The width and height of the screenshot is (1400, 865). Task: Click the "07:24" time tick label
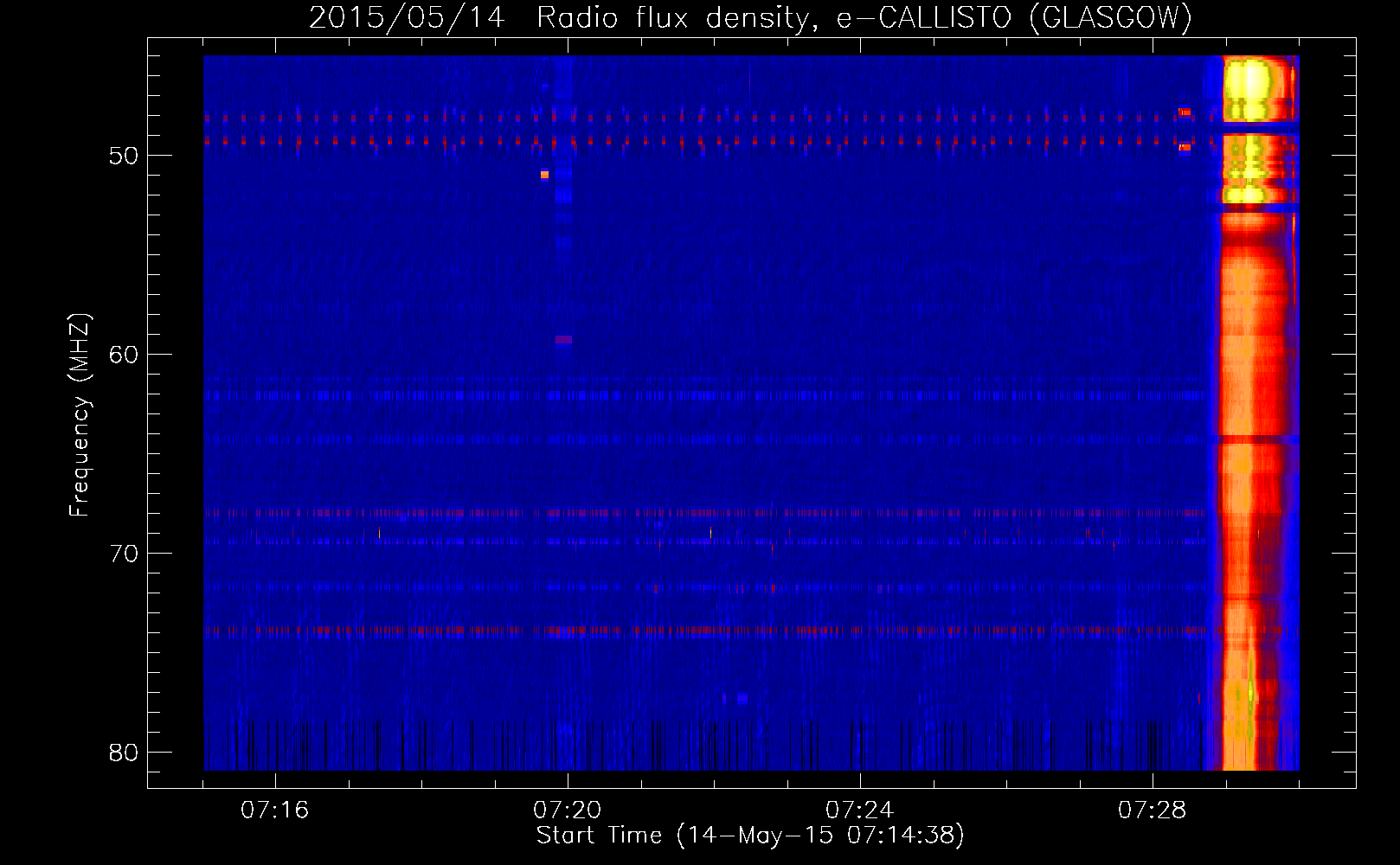[x=860, y=811]
